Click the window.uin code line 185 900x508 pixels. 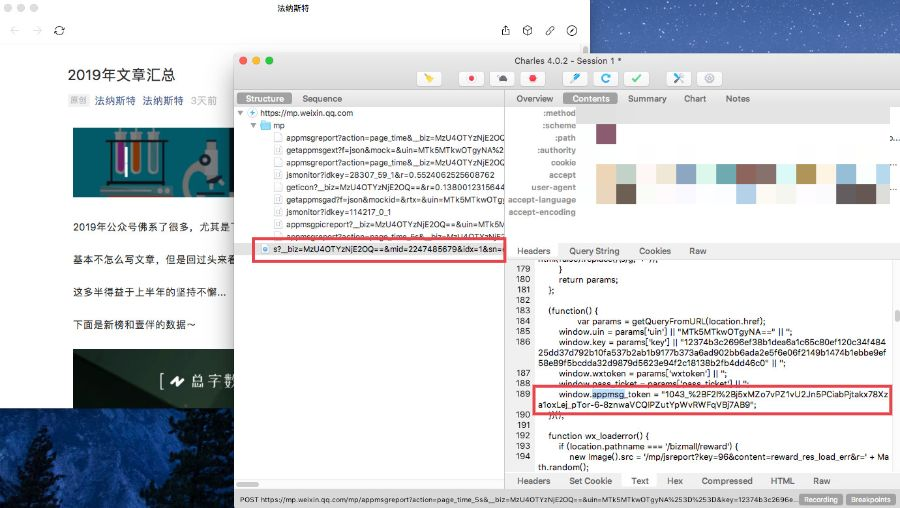coord(675,332)
